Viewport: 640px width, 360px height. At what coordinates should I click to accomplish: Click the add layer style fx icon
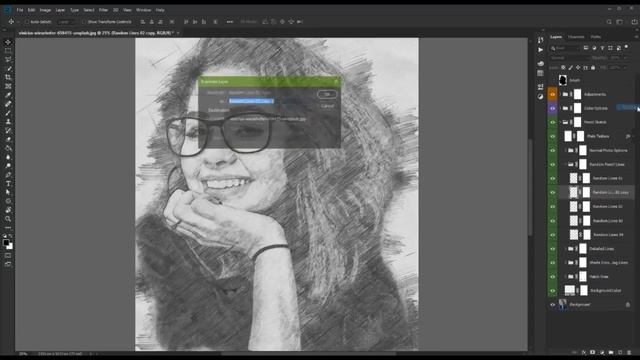(584, 352)
